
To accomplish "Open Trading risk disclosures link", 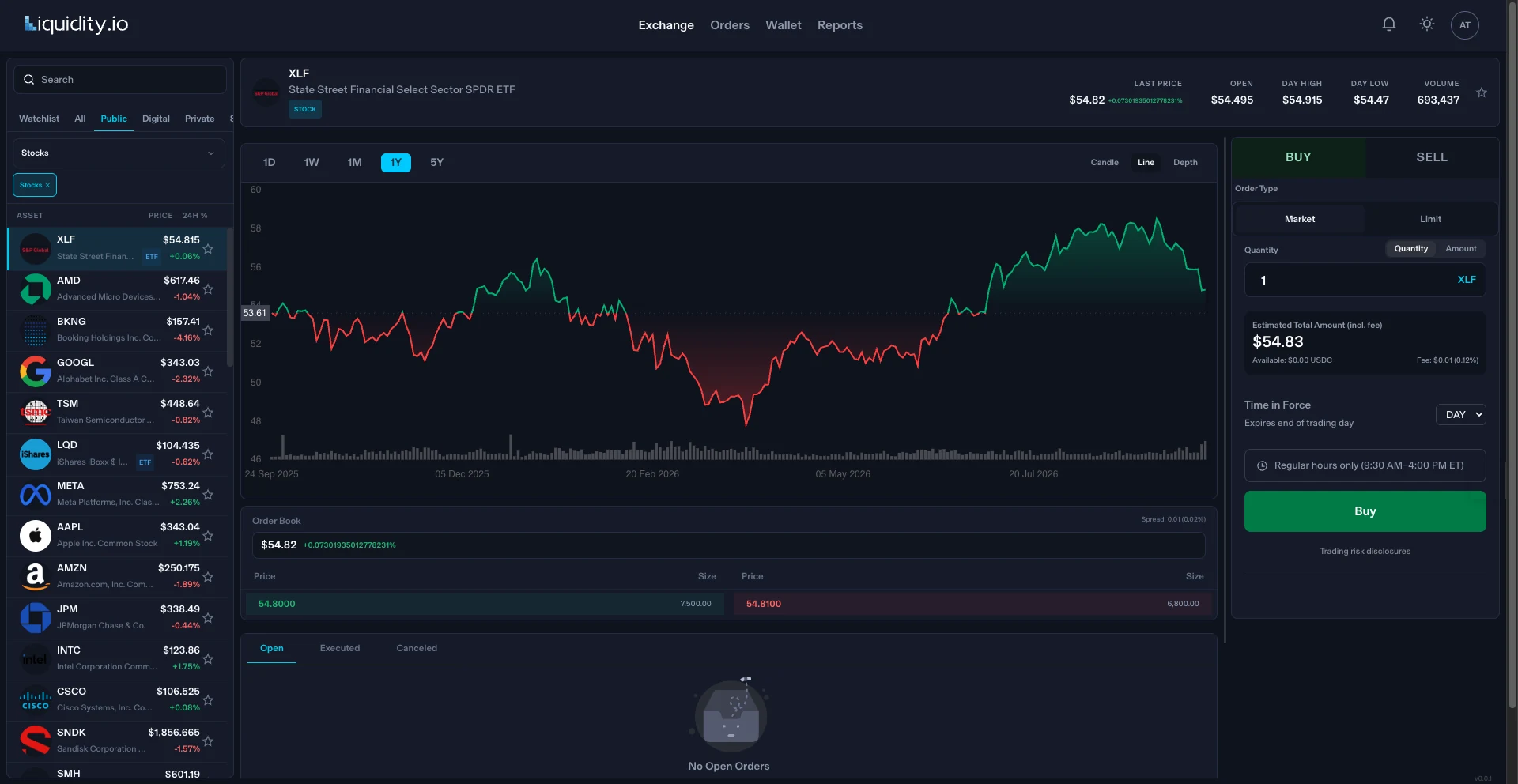I will tap(1365, 551).
